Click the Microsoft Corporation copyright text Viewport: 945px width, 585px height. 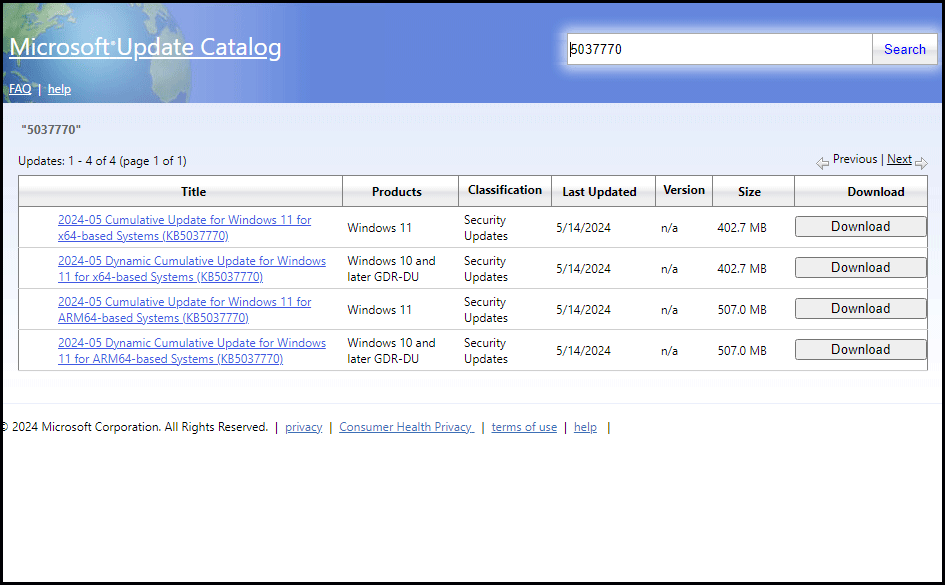click(x=135, y=427)
